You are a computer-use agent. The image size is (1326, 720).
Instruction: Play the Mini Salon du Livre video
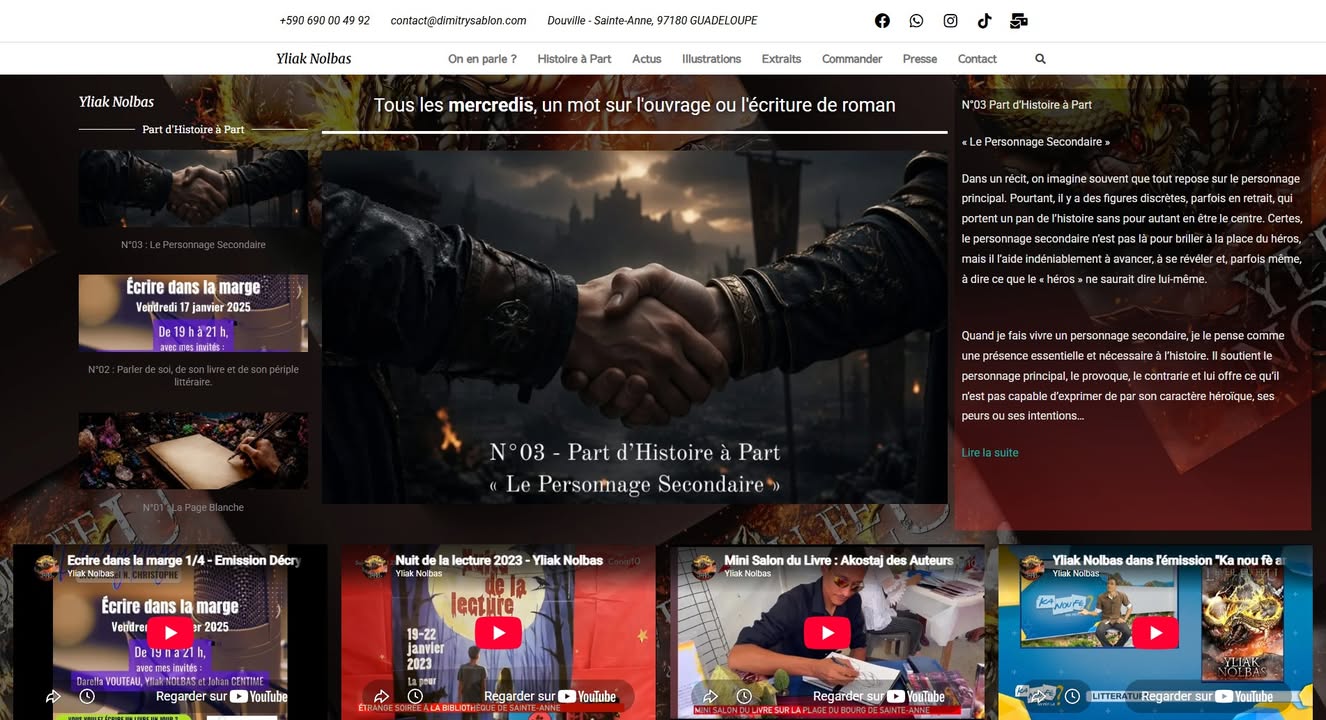pos(827,633)
